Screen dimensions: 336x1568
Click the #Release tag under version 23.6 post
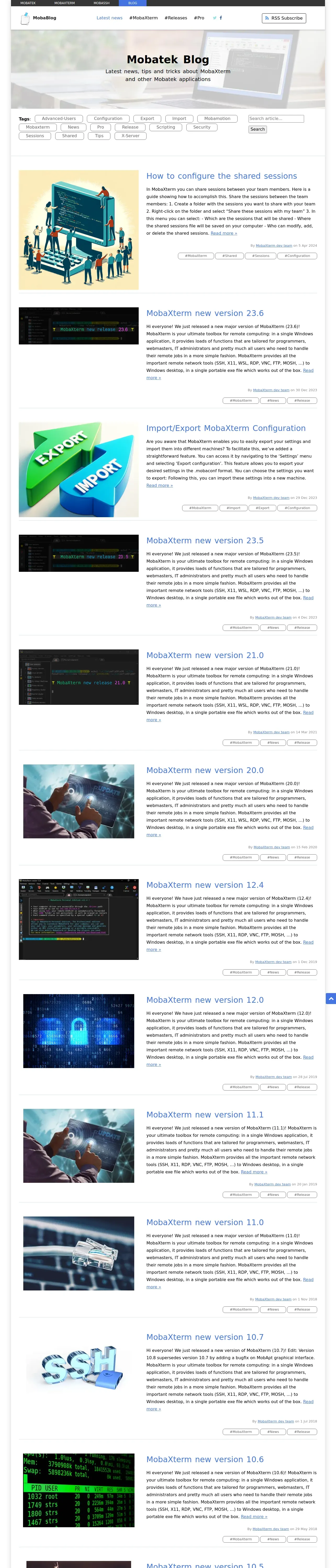[303, 401]
